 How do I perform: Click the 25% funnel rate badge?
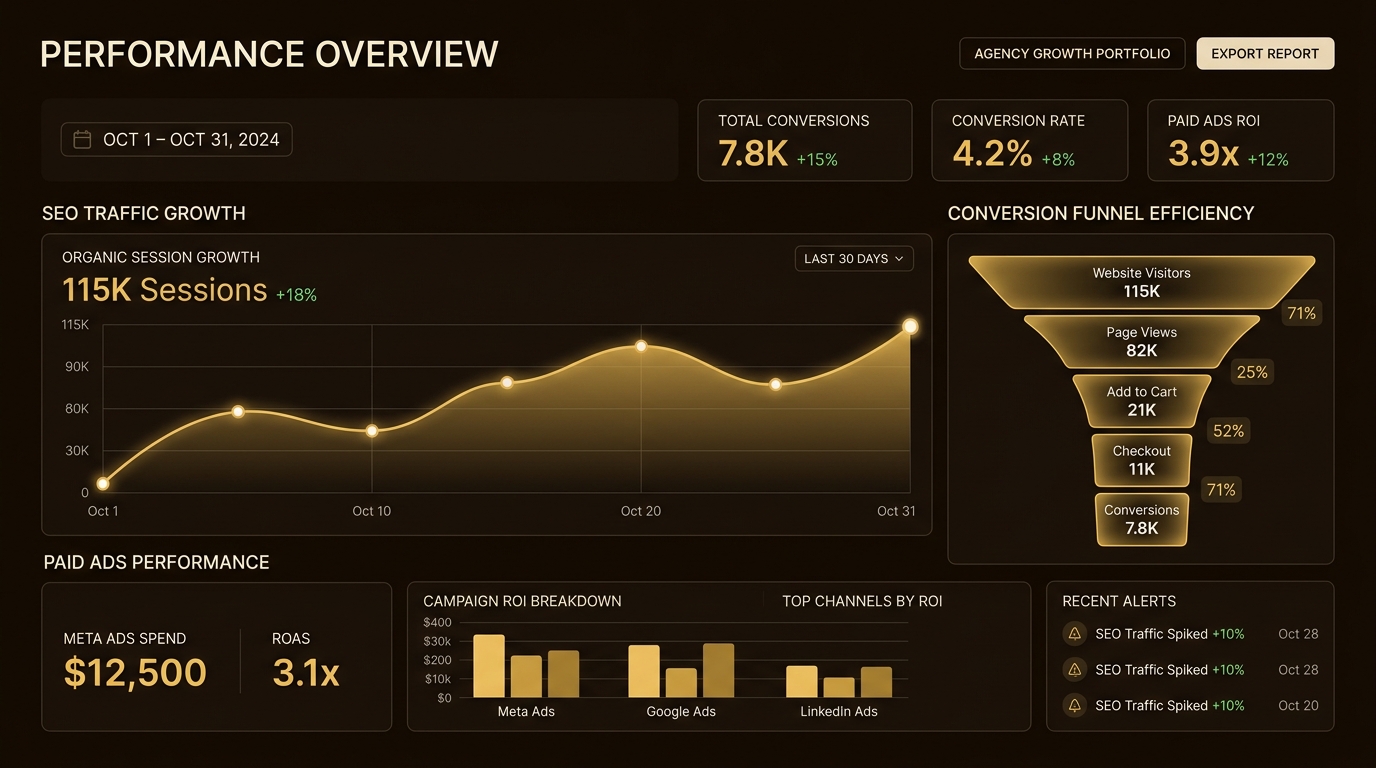pyautogui.click(x=1252, y=372)
